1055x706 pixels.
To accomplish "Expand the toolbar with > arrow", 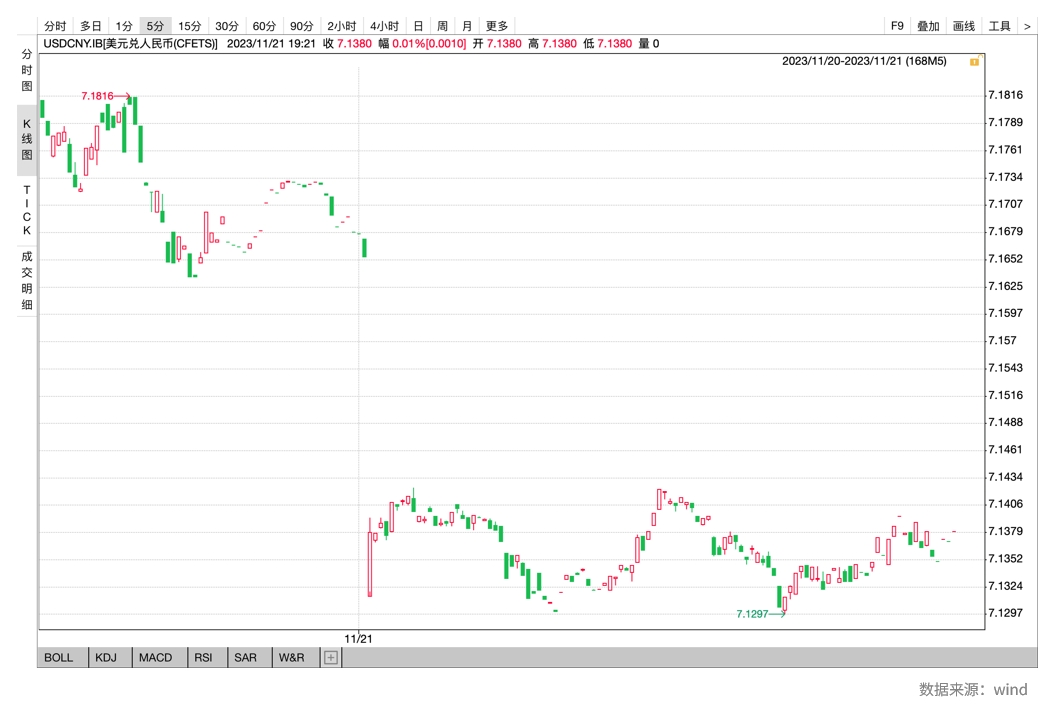I will pyautogui.click(x=1027, y=26).
